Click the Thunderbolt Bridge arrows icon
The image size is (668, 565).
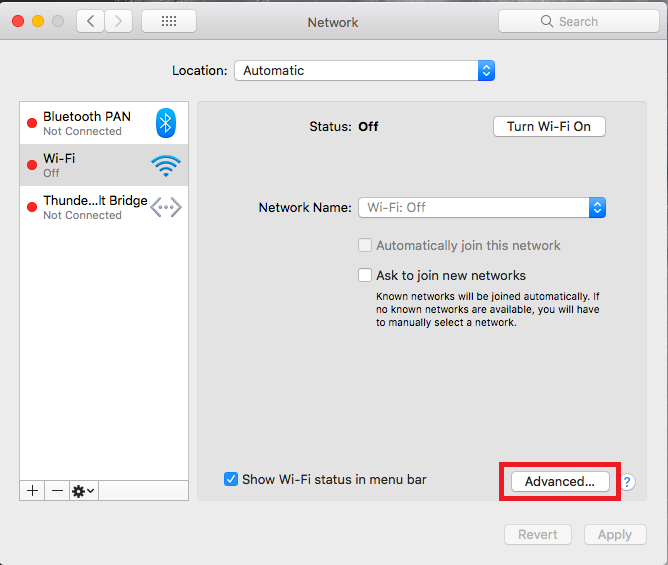[166, 207]
